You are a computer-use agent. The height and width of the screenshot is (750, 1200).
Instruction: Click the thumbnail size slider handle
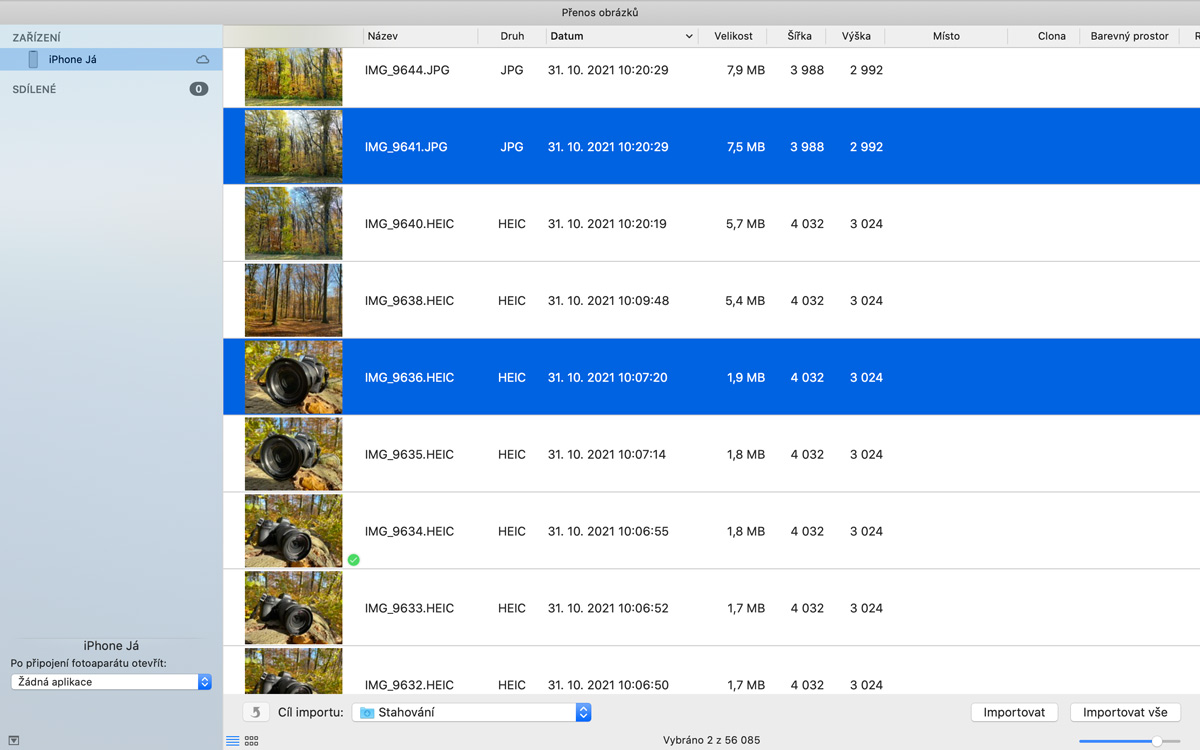pos(1157,741)
